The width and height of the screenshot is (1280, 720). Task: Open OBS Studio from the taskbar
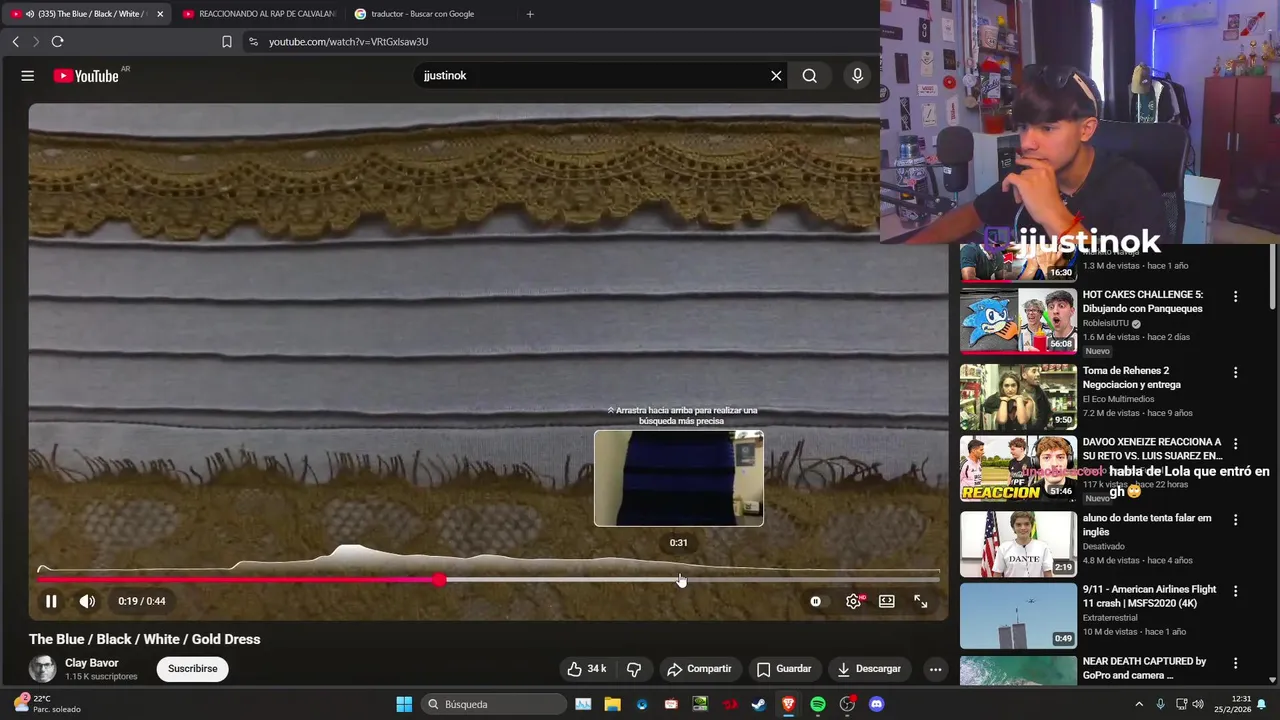[x=847, y=704]
